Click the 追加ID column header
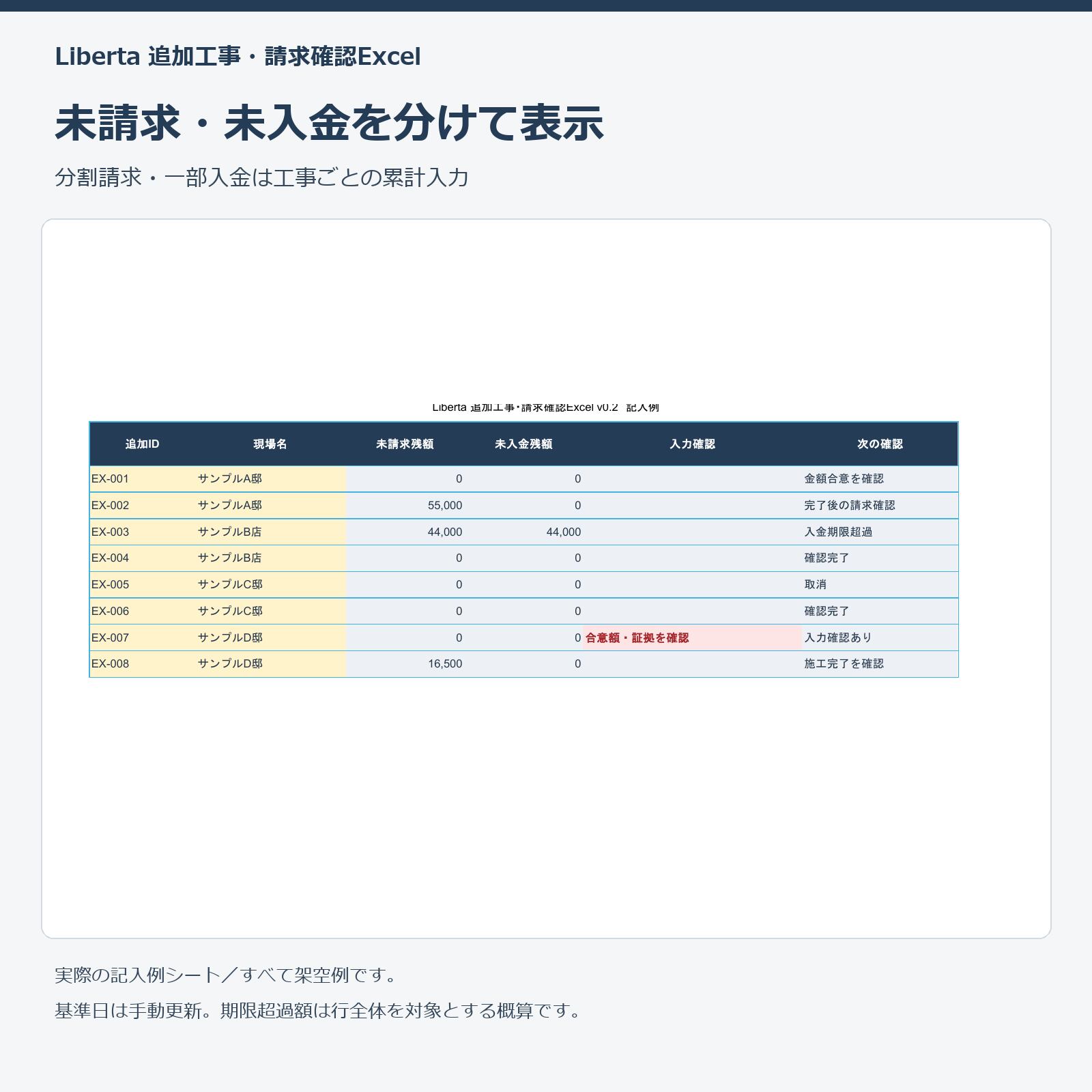 (142, 444)
